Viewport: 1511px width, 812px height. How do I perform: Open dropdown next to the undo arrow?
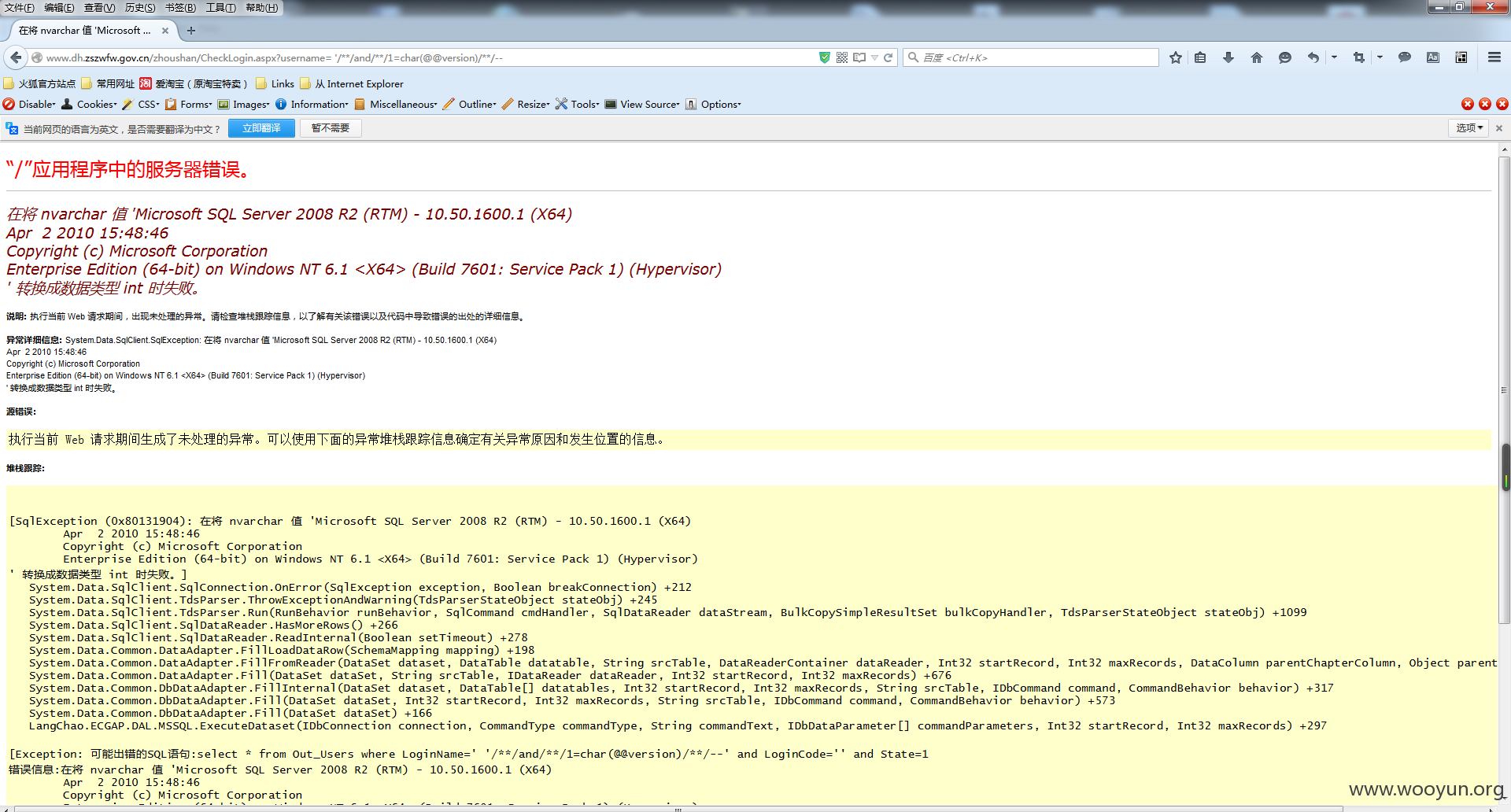[x=1334, y=57]
